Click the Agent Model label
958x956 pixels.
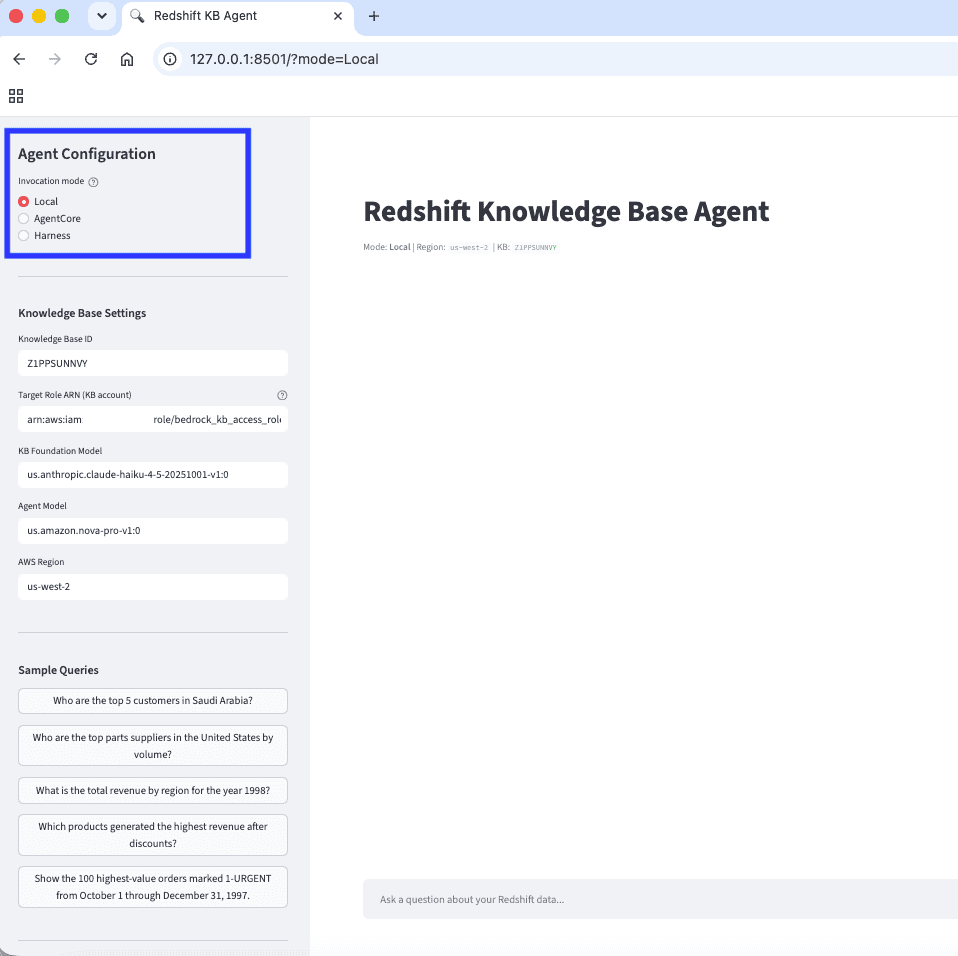42,506
